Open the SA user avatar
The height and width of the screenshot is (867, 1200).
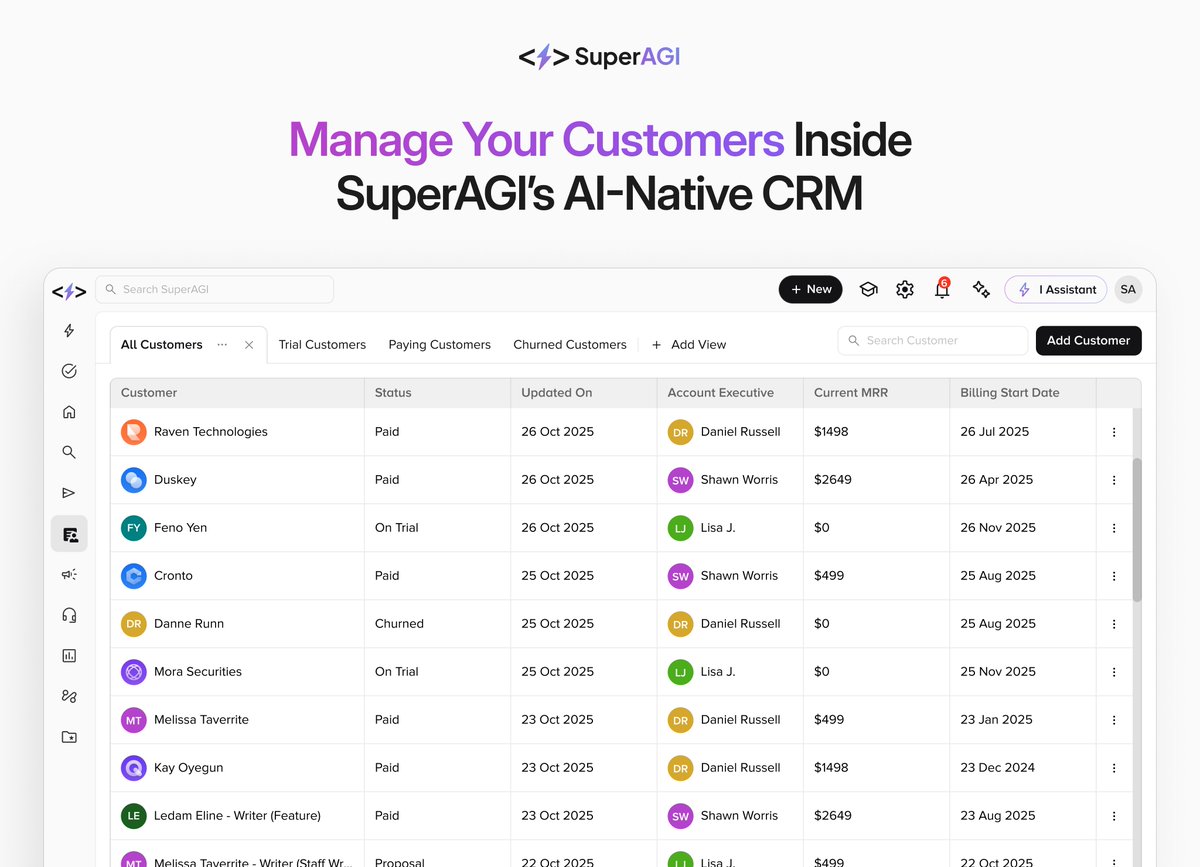tap(1128, 289)
